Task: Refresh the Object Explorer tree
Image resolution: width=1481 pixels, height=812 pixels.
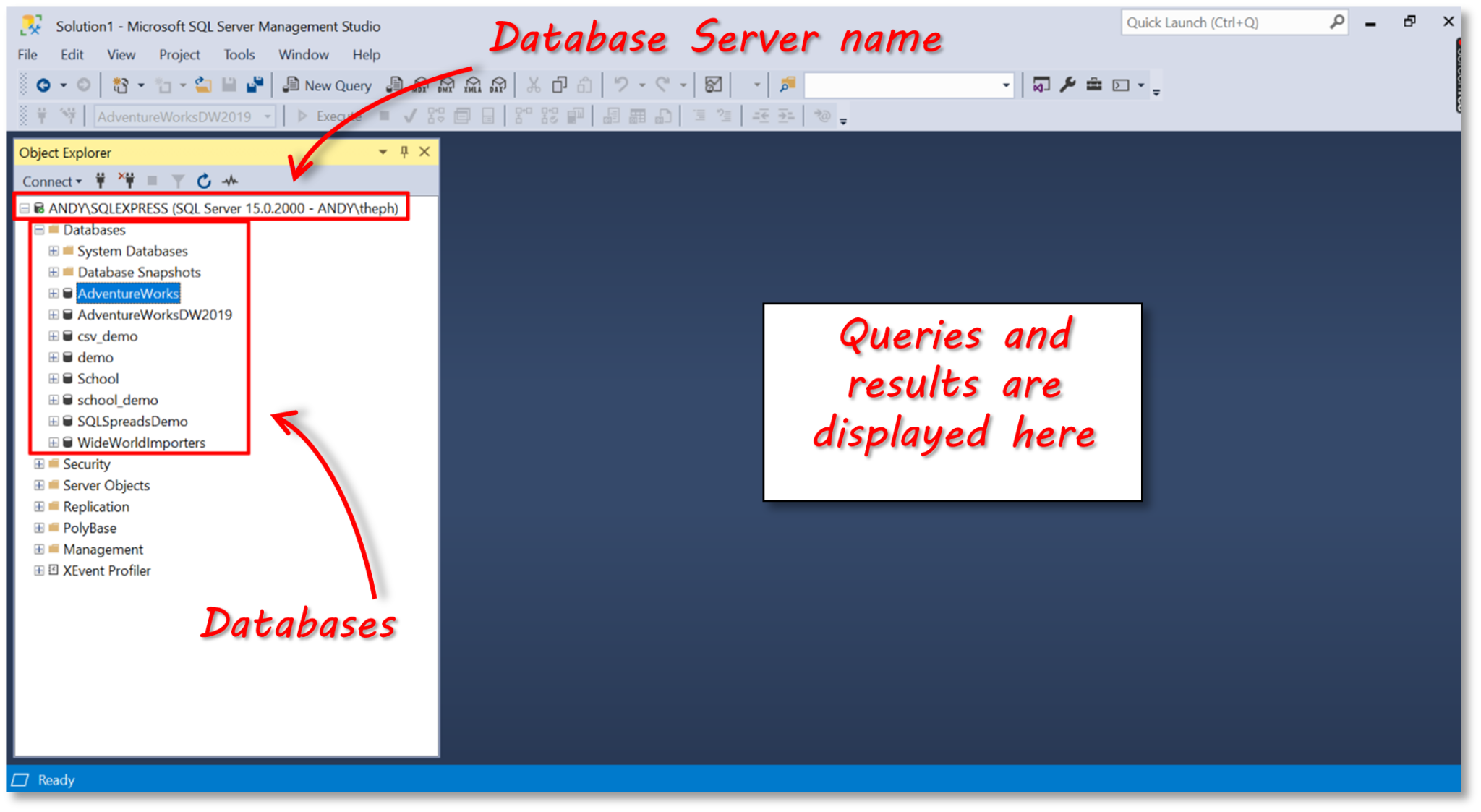Action: click(204, 180)
